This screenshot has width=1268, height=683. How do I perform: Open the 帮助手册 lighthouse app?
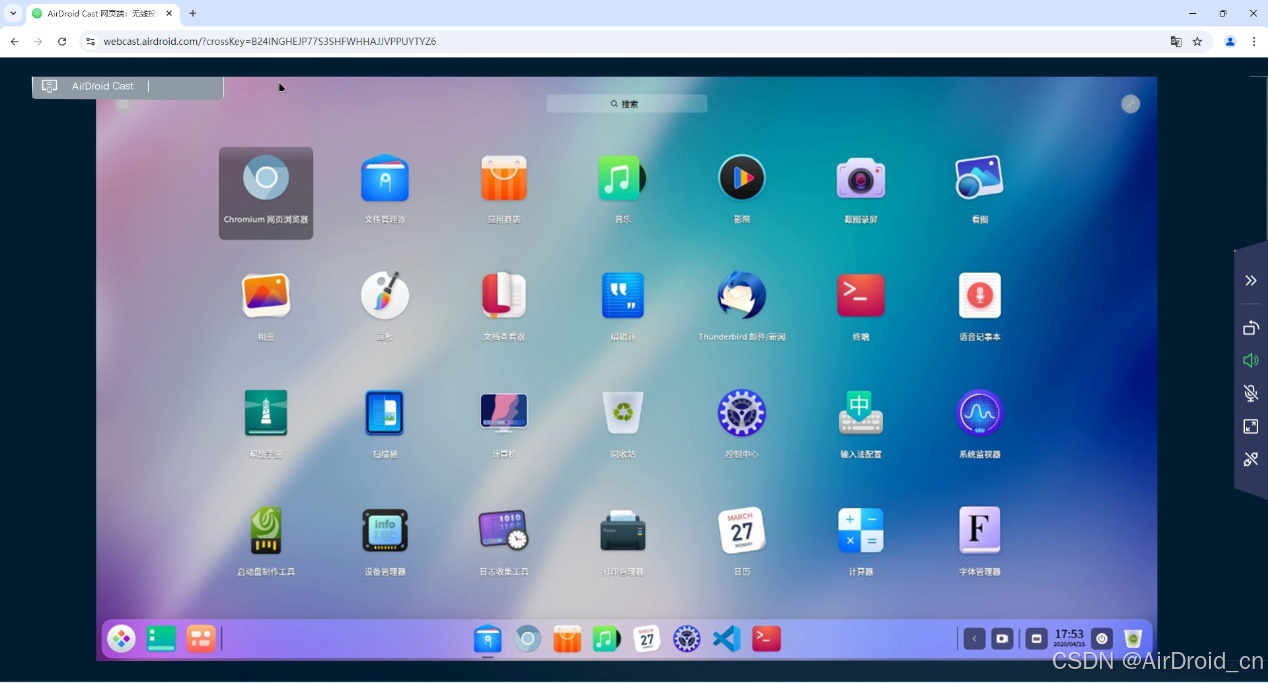[x=266, y=413]
